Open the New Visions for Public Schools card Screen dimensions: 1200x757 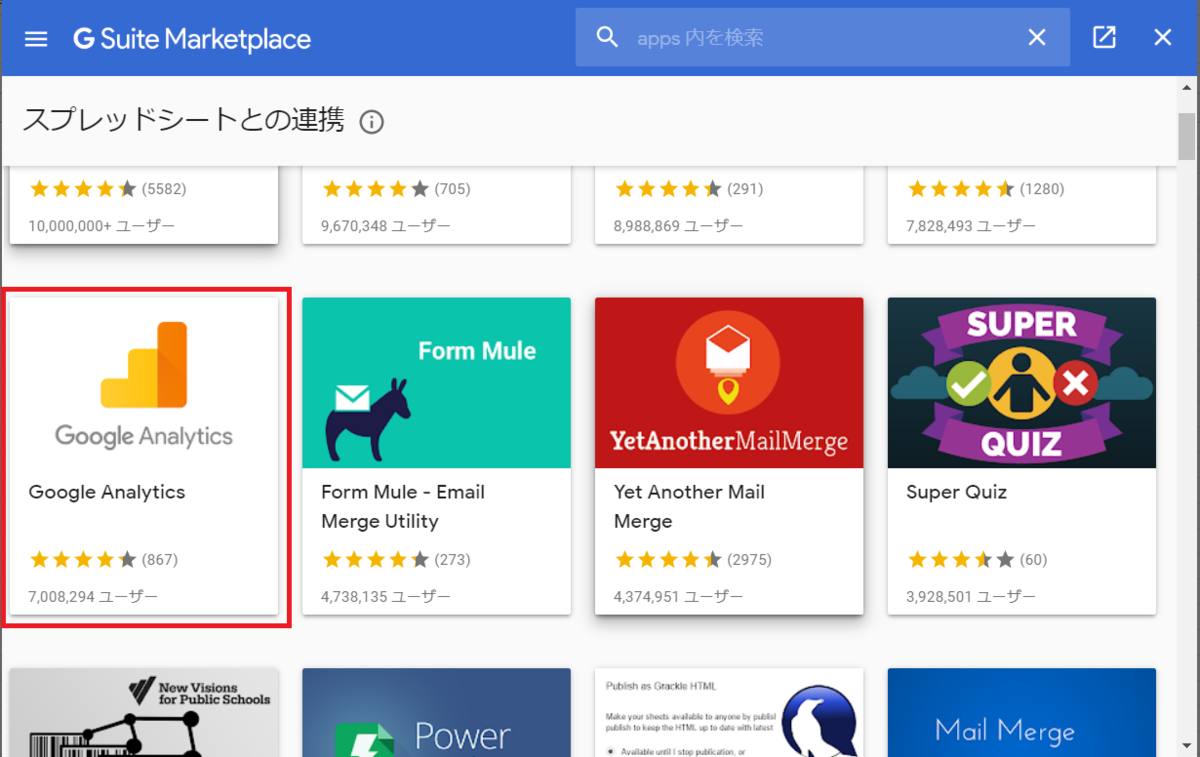pyautogui.click(x=144, y=712)
